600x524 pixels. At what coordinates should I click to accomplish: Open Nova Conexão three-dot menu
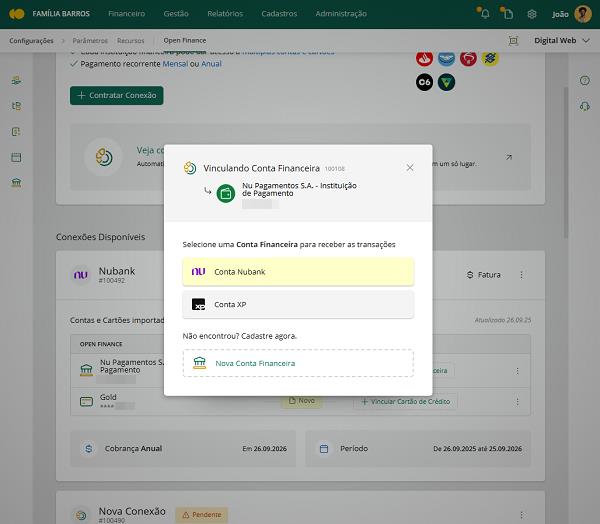tap(521, 515)
